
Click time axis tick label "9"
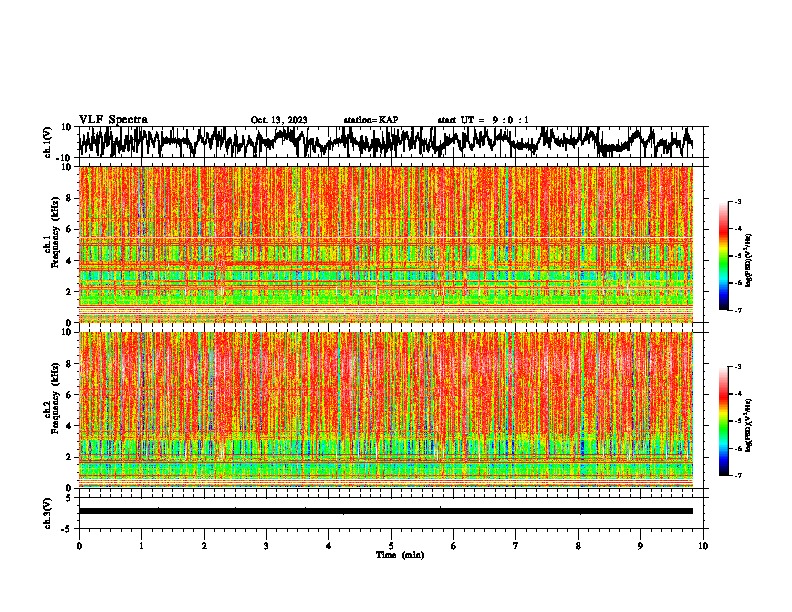pyautogui.click(x=640, y=546)
